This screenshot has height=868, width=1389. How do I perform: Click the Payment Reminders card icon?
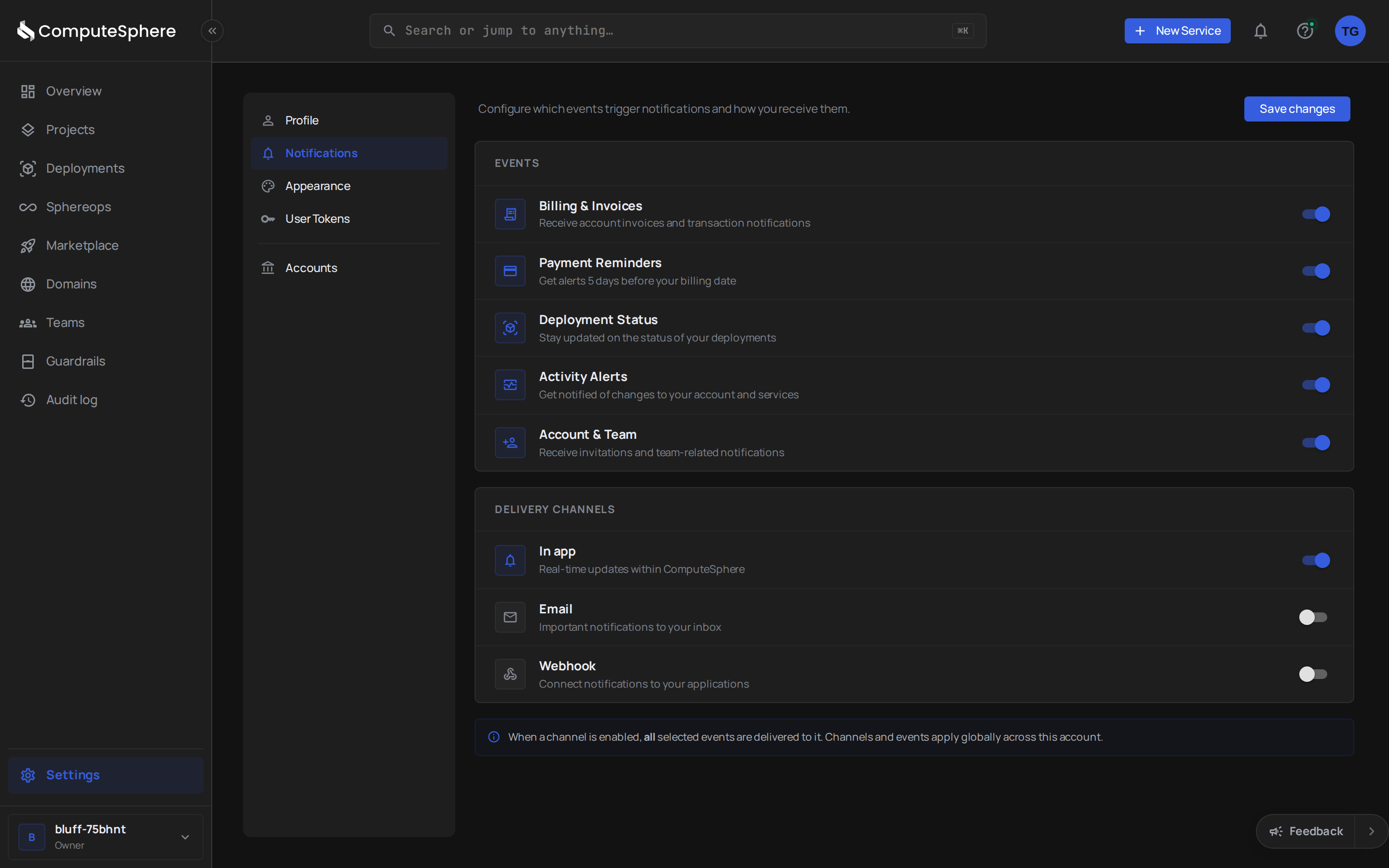pyautogui.click(x=510, y=271)
